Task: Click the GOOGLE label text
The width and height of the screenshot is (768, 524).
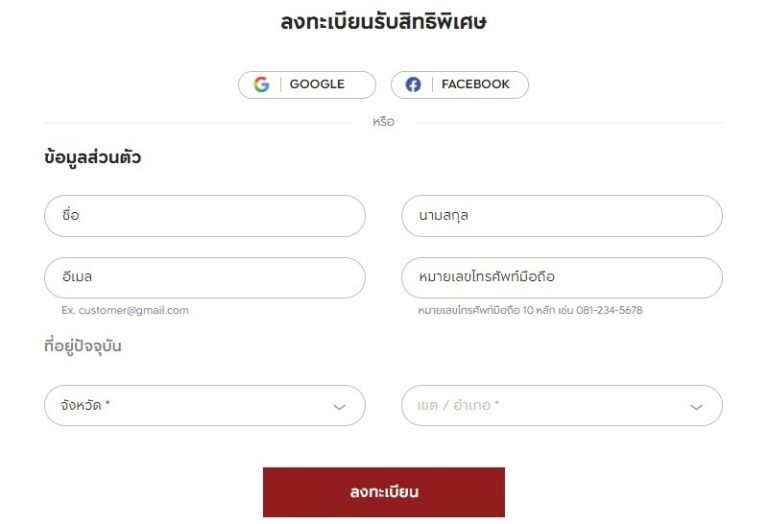Action: [317, 84]
